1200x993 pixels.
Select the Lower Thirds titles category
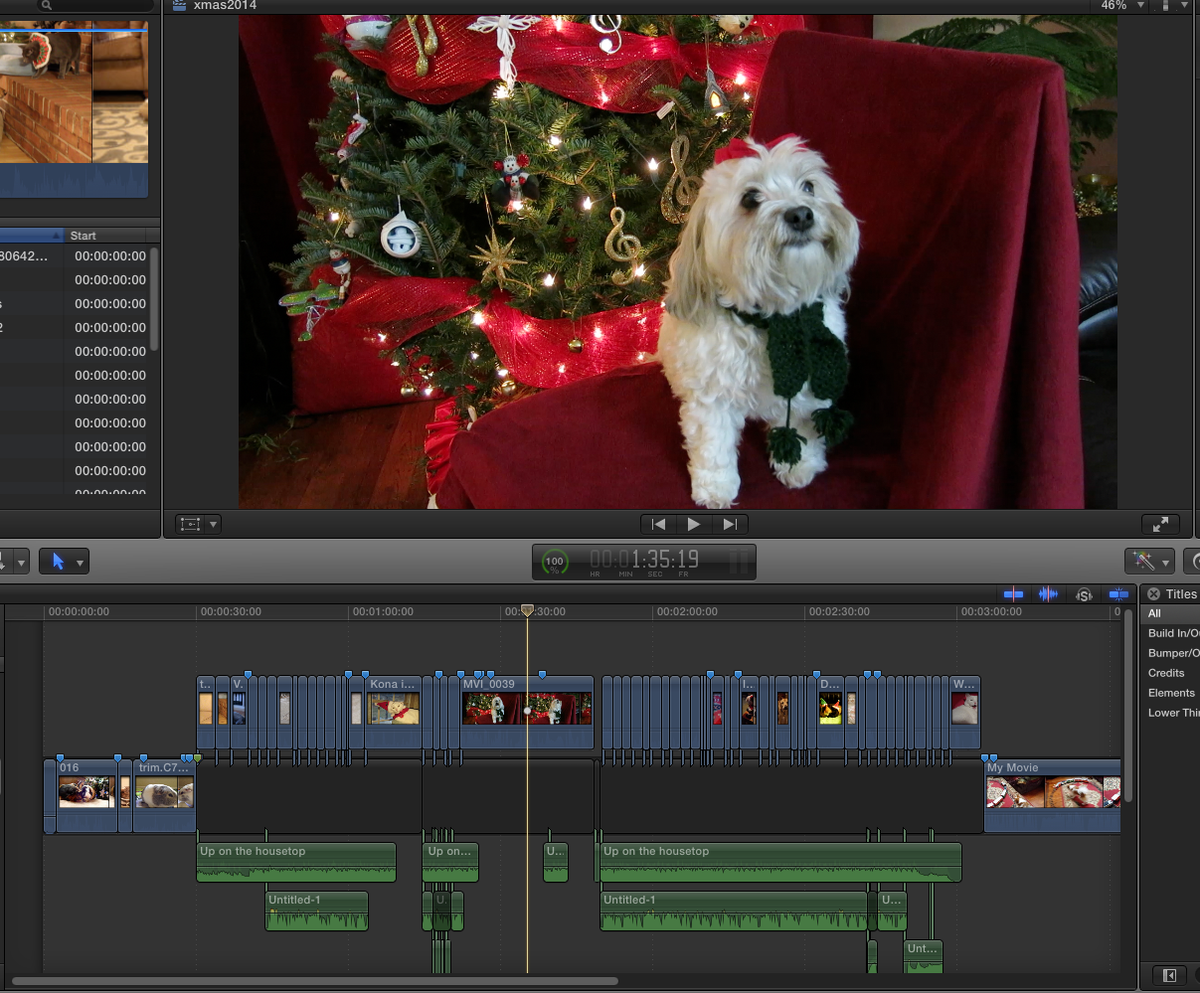tap(1171, 713)
